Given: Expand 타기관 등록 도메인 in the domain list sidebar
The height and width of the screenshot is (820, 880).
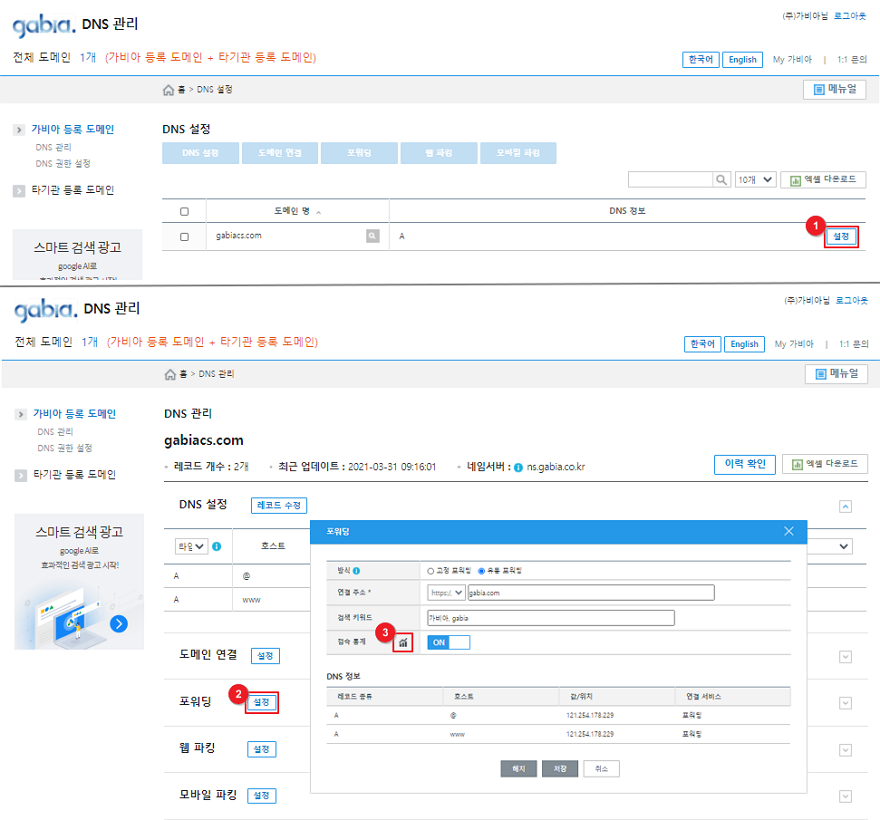Looking at the screenshot, I should click(19, 191).
